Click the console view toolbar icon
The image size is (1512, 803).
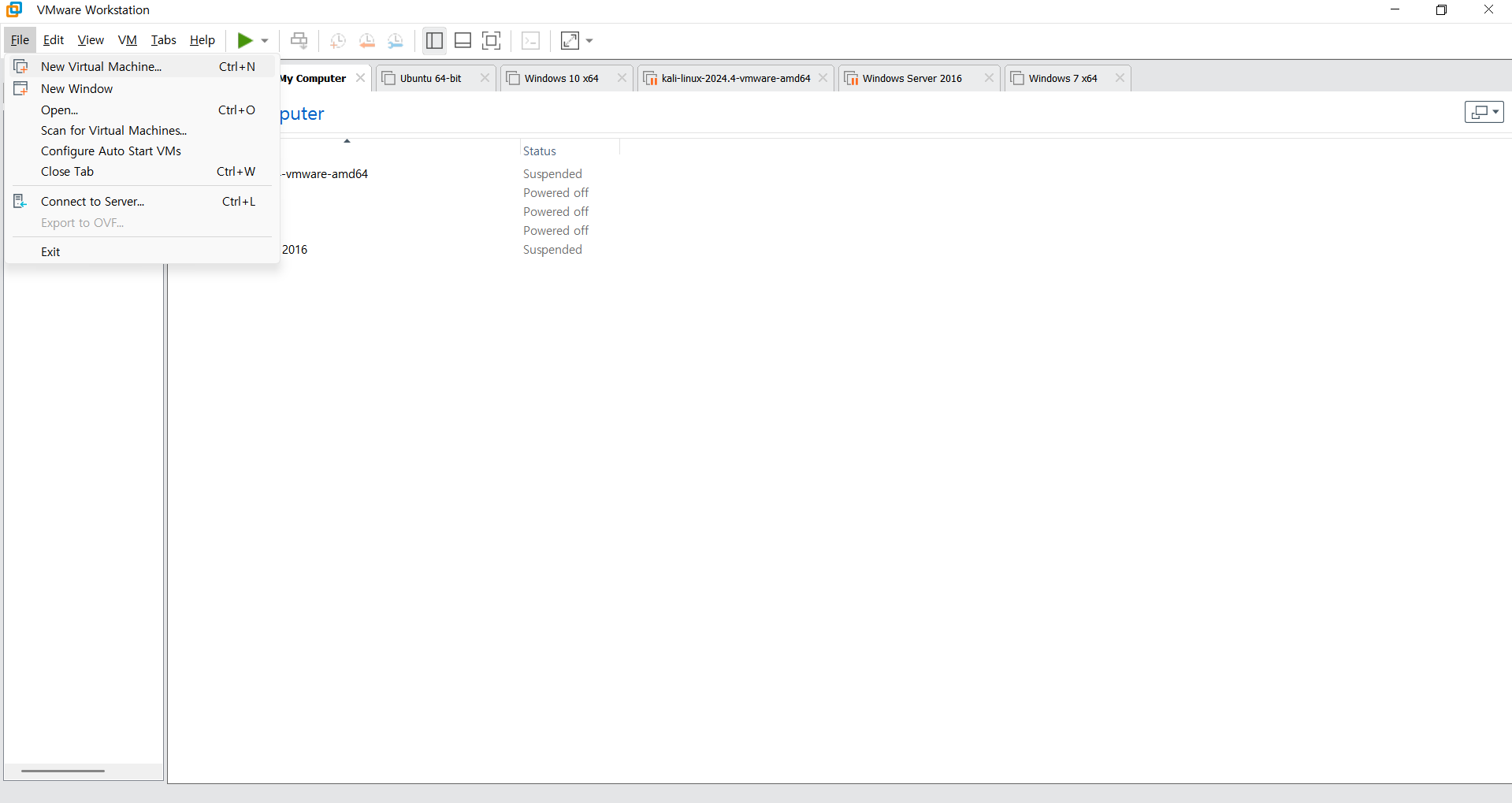click(531, 40)
